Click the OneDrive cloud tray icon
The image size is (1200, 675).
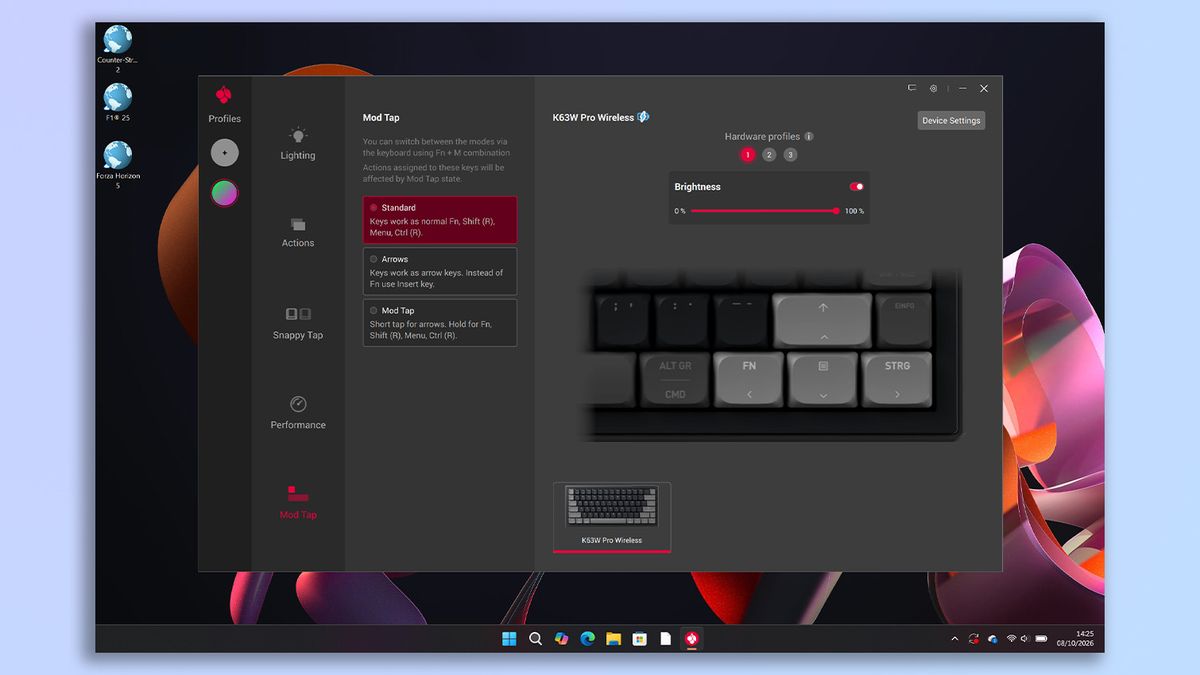point(992,639)
